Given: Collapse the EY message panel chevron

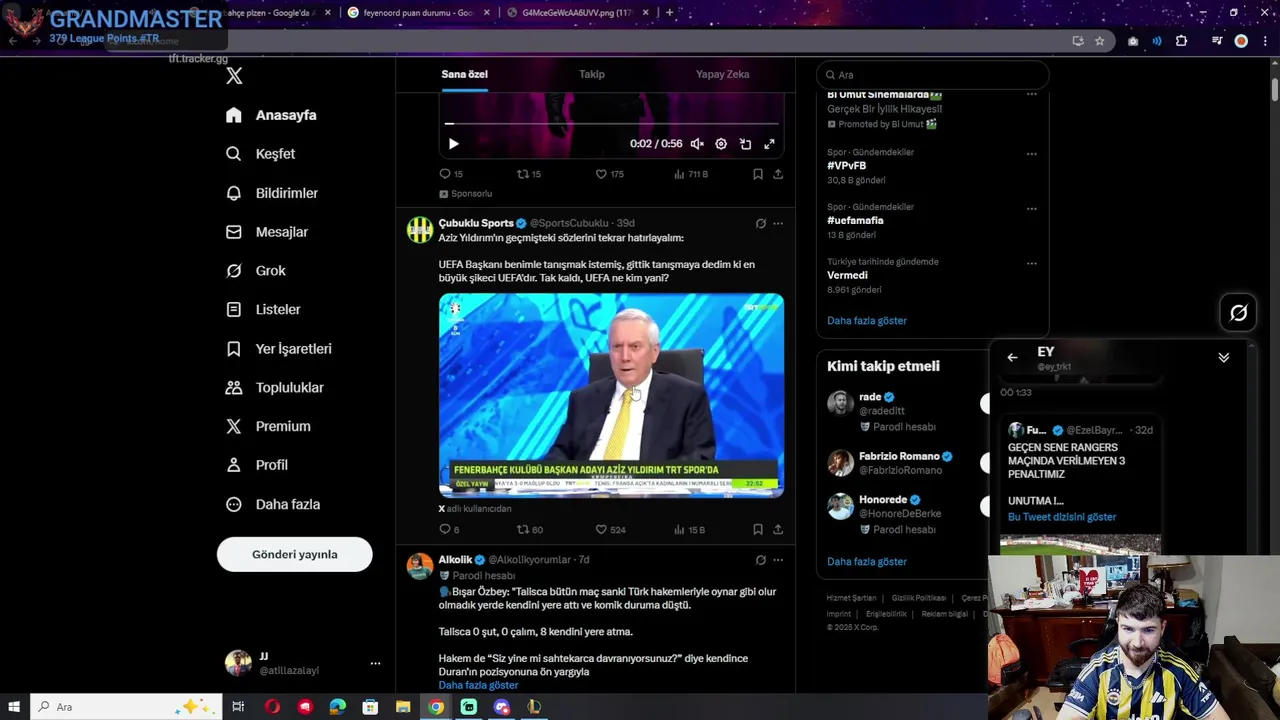Looking at the screenshot, I should pyautogui.click(x=1224, y=358).
